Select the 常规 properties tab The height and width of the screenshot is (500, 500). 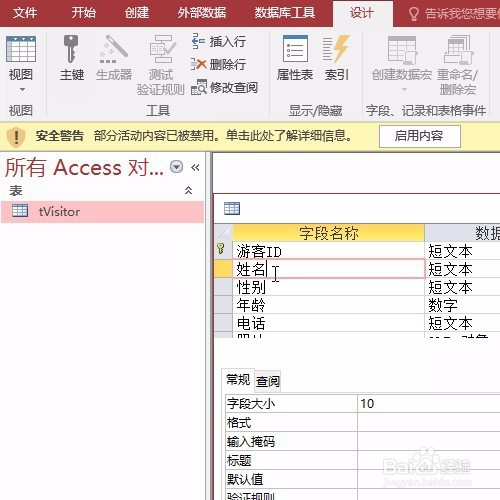coord(238,380)
